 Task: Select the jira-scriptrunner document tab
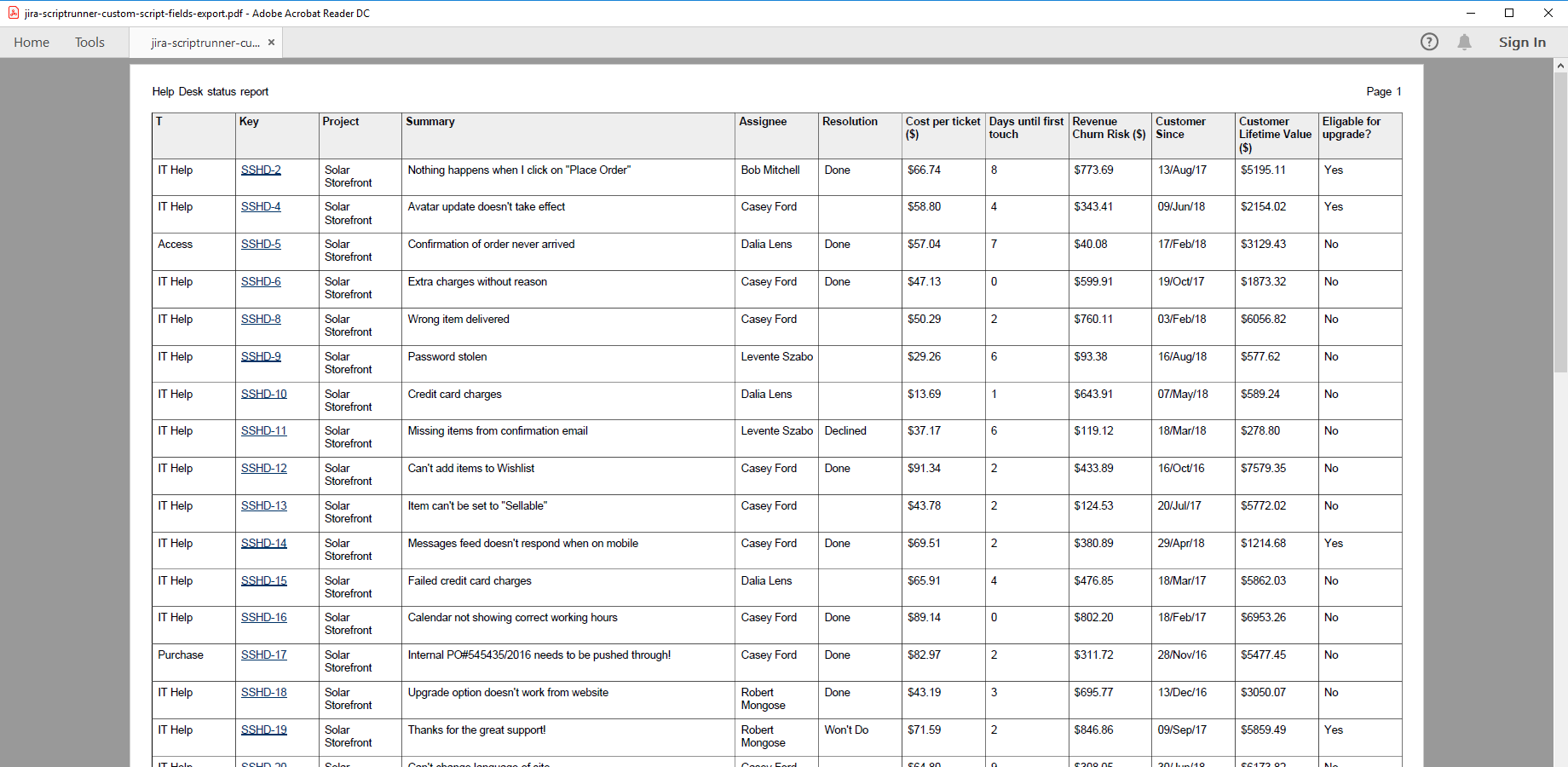click(x=205, y=43)
